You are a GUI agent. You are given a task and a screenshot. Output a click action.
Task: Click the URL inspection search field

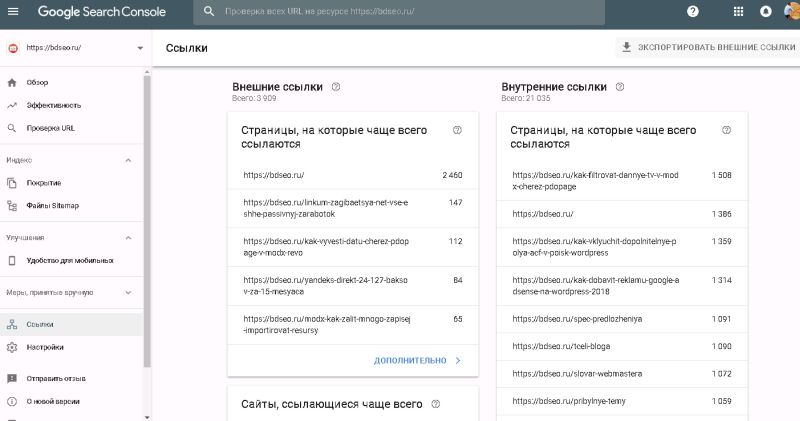(x=399, y=11)
